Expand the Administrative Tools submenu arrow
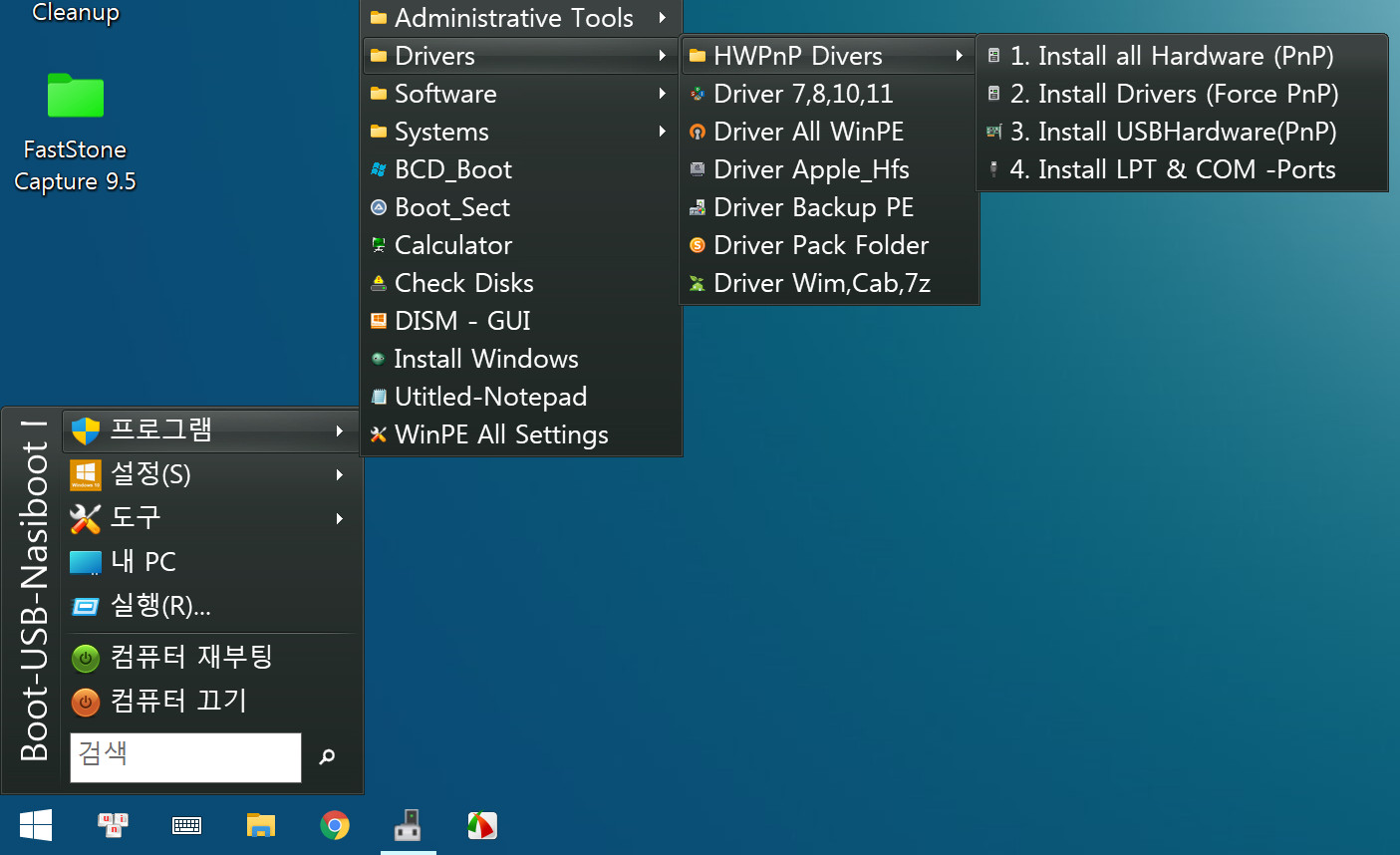The image size is (1400, 855). tap(662, 18)
